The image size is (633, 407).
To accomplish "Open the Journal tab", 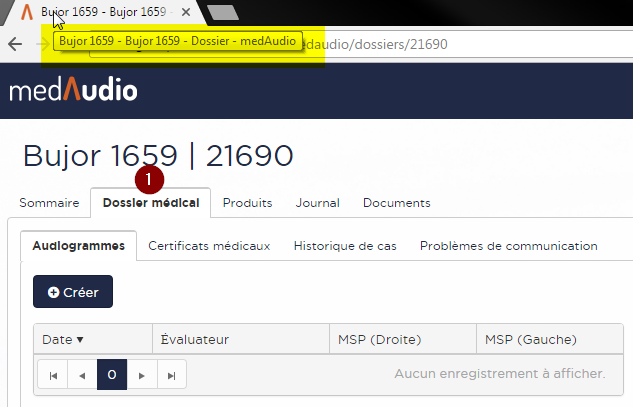I will click(x=317, y=203).
